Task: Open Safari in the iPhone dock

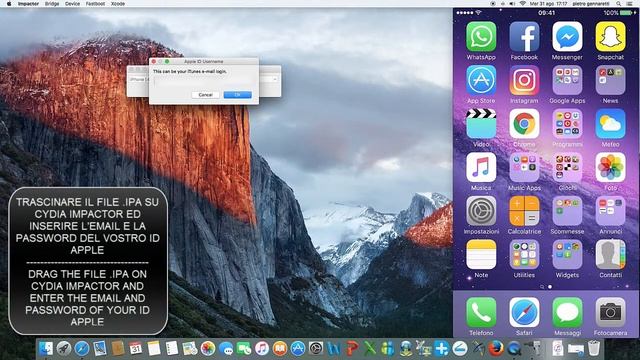Action: click(524, 313)
